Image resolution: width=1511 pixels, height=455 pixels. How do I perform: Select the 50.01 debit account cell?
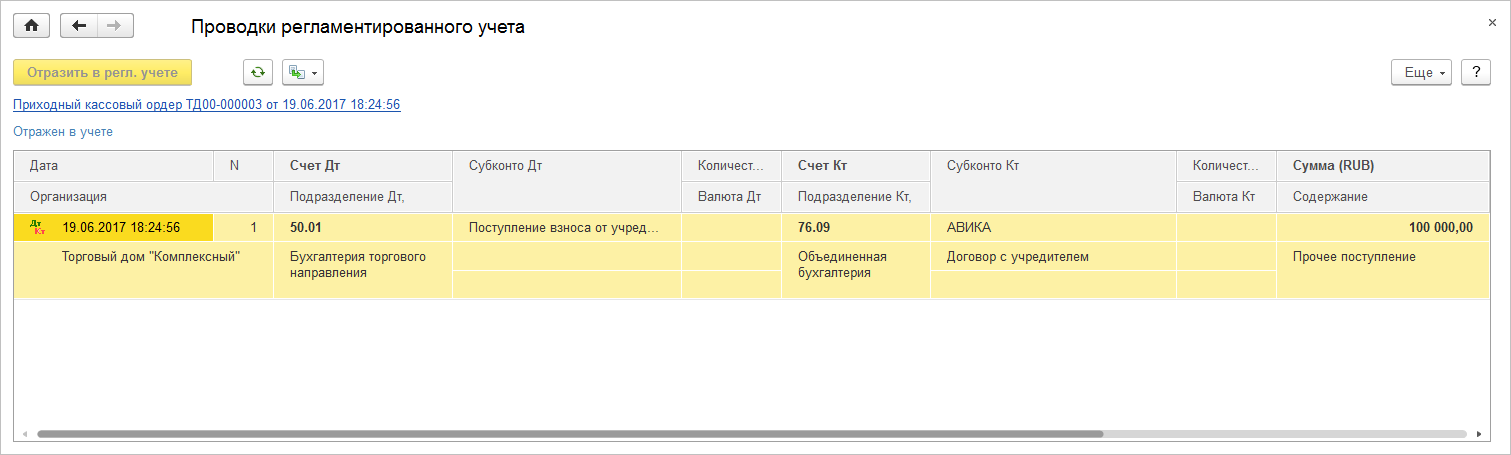coord(362,228)
